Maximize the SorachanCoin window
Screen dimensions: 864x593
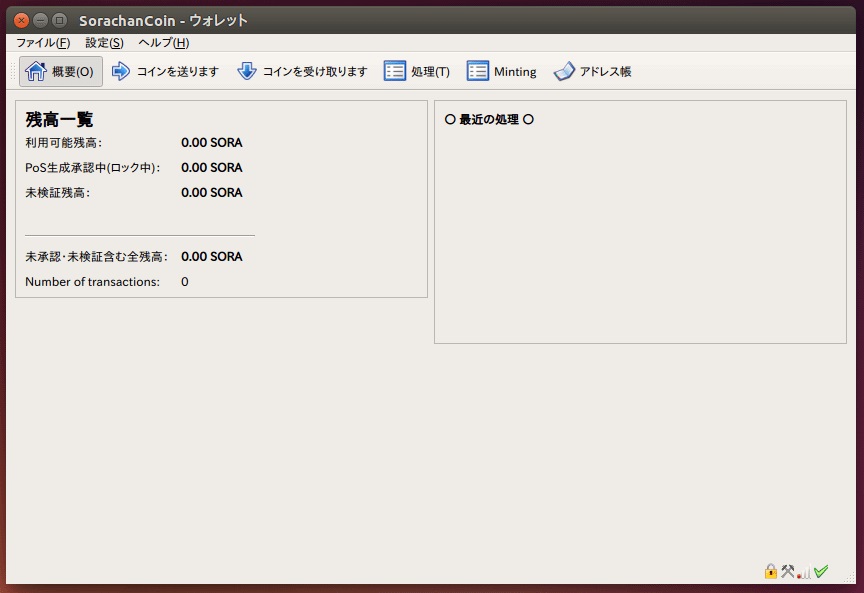pyautogui.click(x=59, y=20)
